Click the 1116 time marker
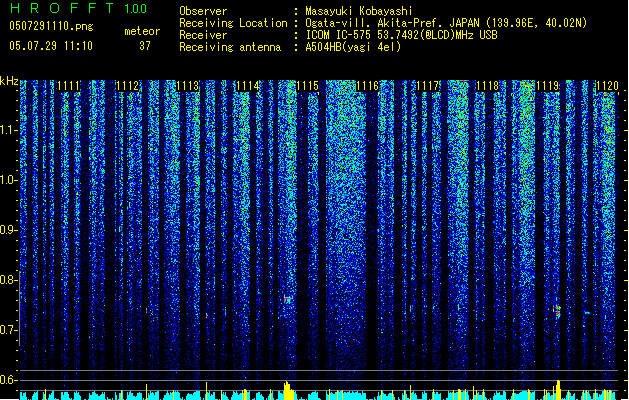The width and height of the screenshot is (629, 400). [x=367, y=86]
